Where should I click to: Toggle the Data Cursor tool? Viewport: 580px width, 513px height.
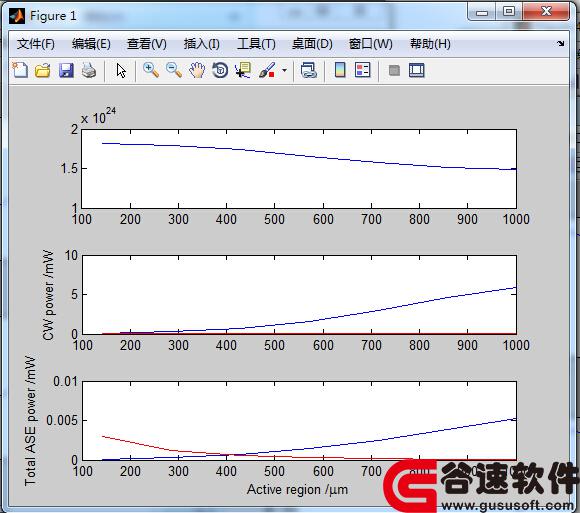click(243, 70)
